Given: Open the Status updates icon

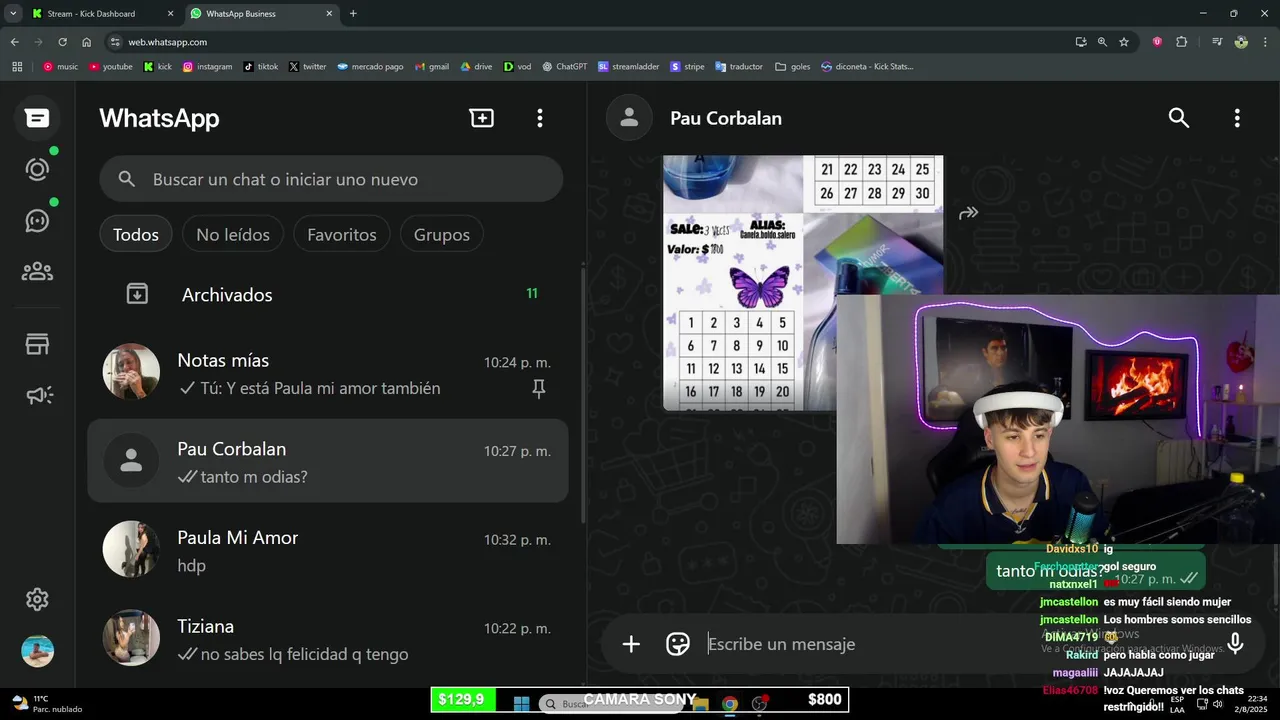Looking at the screenshot, I should coord(37,169).
